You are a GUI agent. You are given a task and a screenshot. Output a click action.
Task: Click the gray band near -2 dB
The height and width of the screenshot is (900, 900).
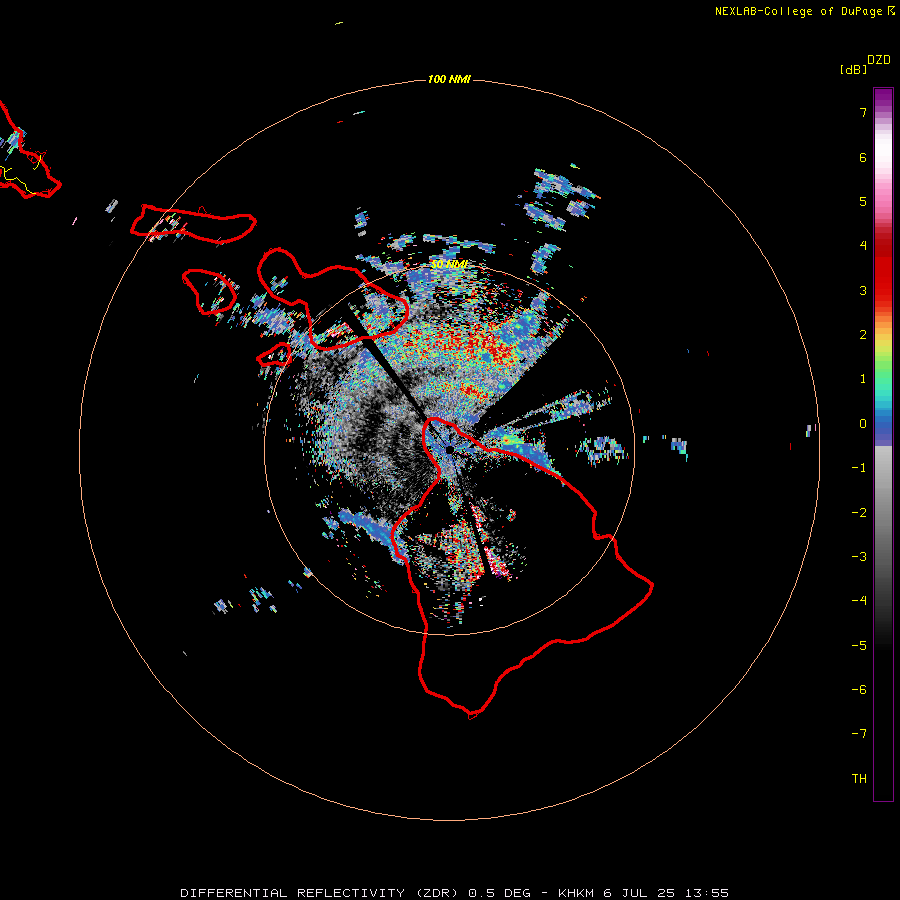point(883,513)
